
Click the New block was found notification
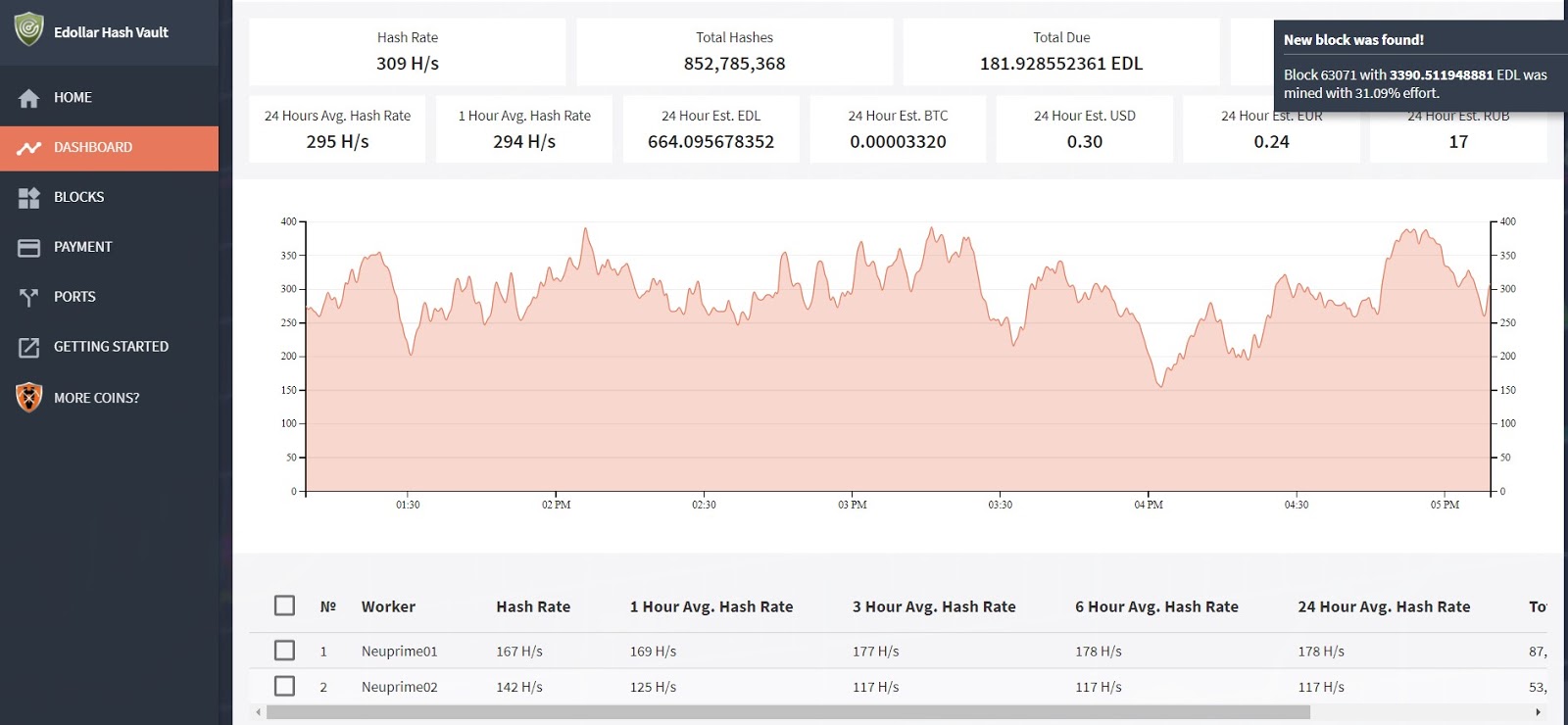pyautogui.click(x=1419, y=67)
